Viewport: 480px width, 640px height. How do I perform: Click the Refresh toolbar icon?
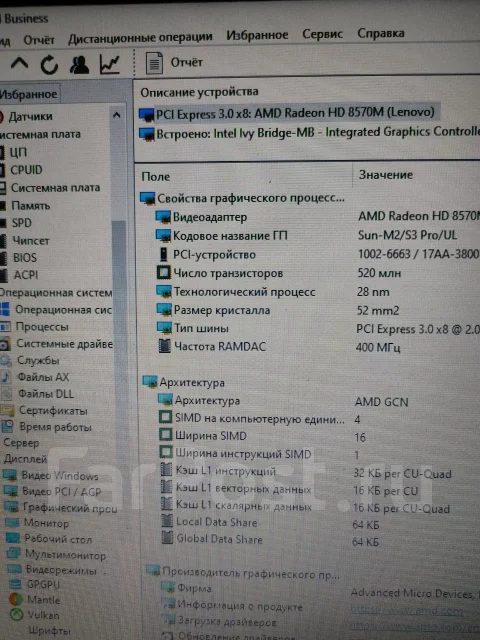(x=49, y=64)
